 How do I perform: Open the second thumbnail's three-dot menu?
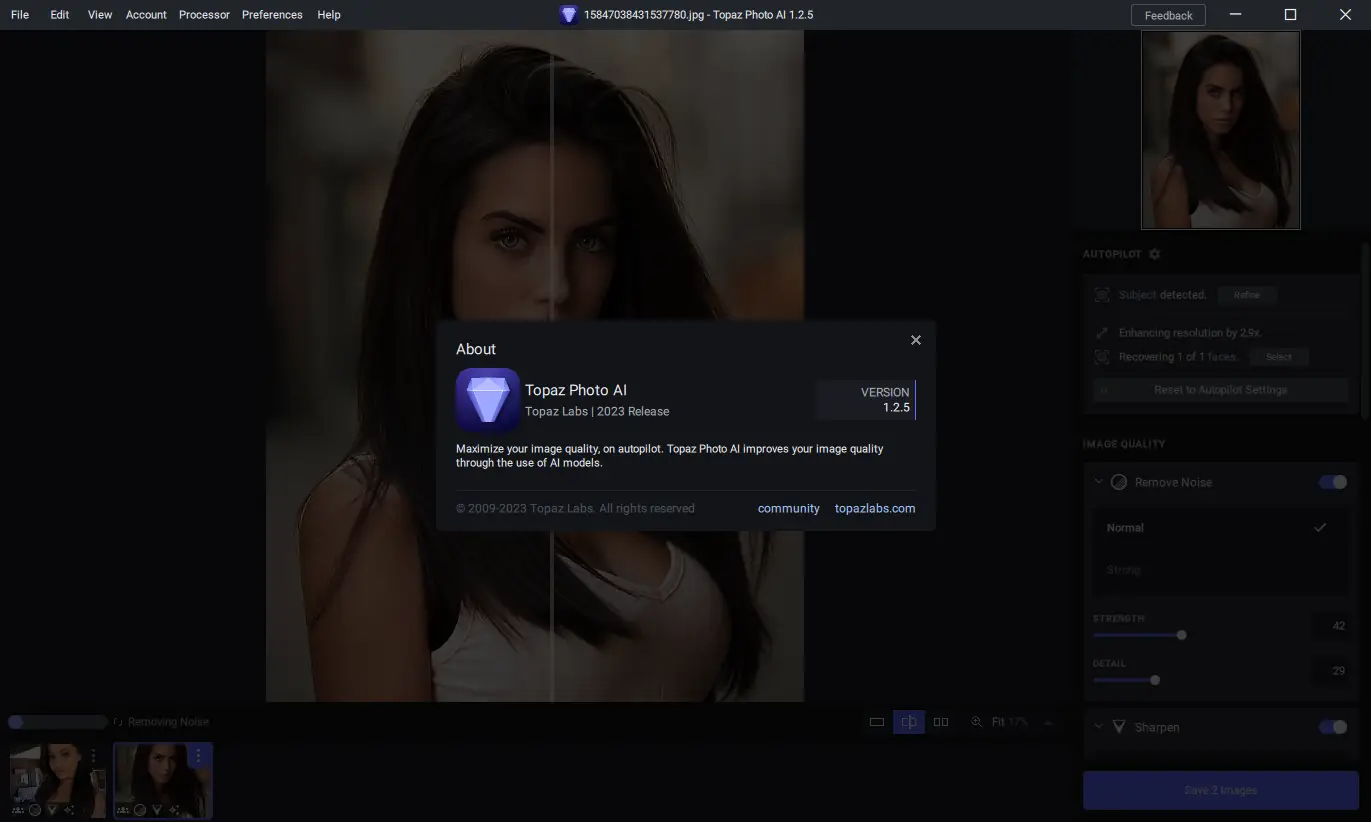click(198, 756)
